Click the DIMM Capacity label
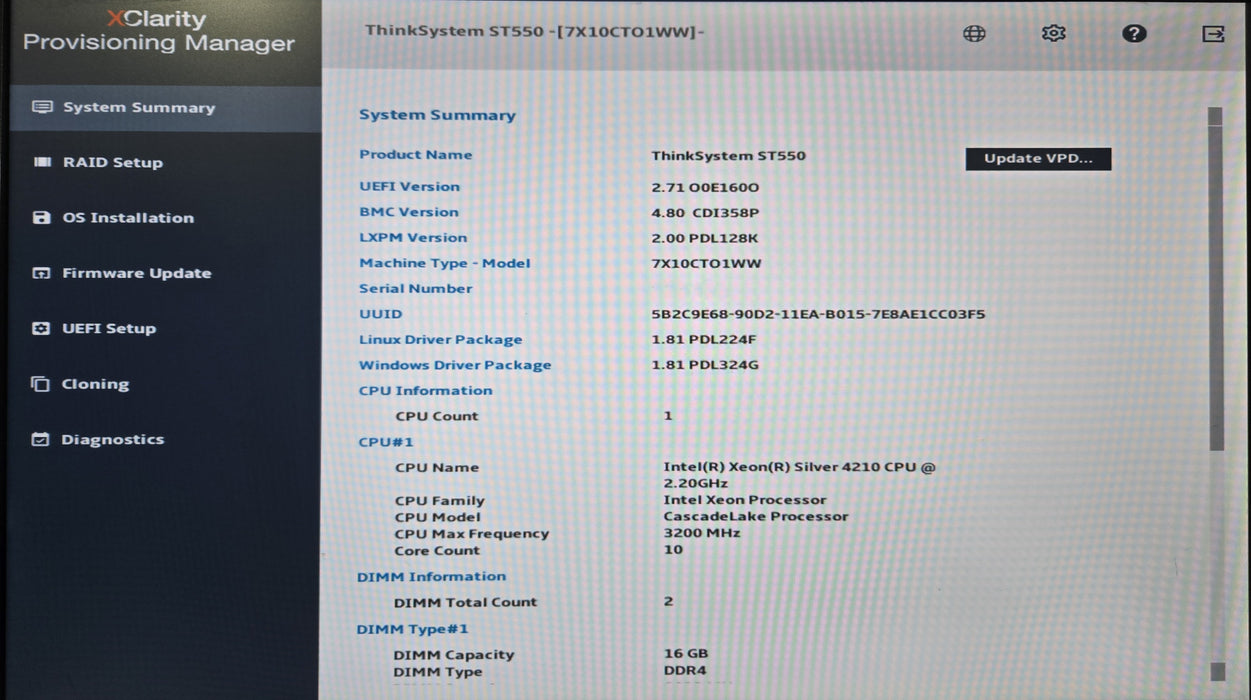 coord(454,656)
